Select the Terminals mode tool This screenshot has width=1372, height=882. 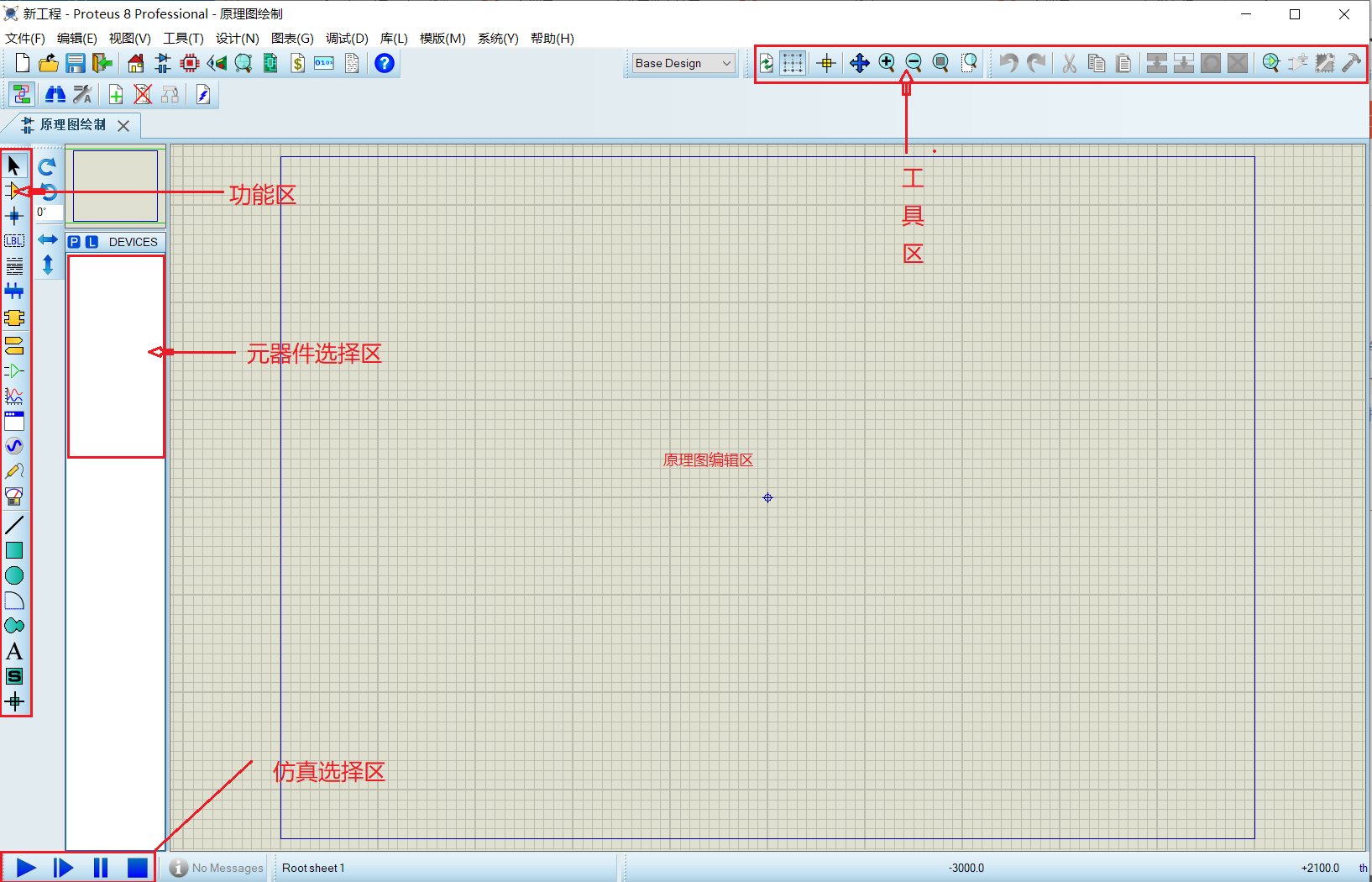(14, 344)
